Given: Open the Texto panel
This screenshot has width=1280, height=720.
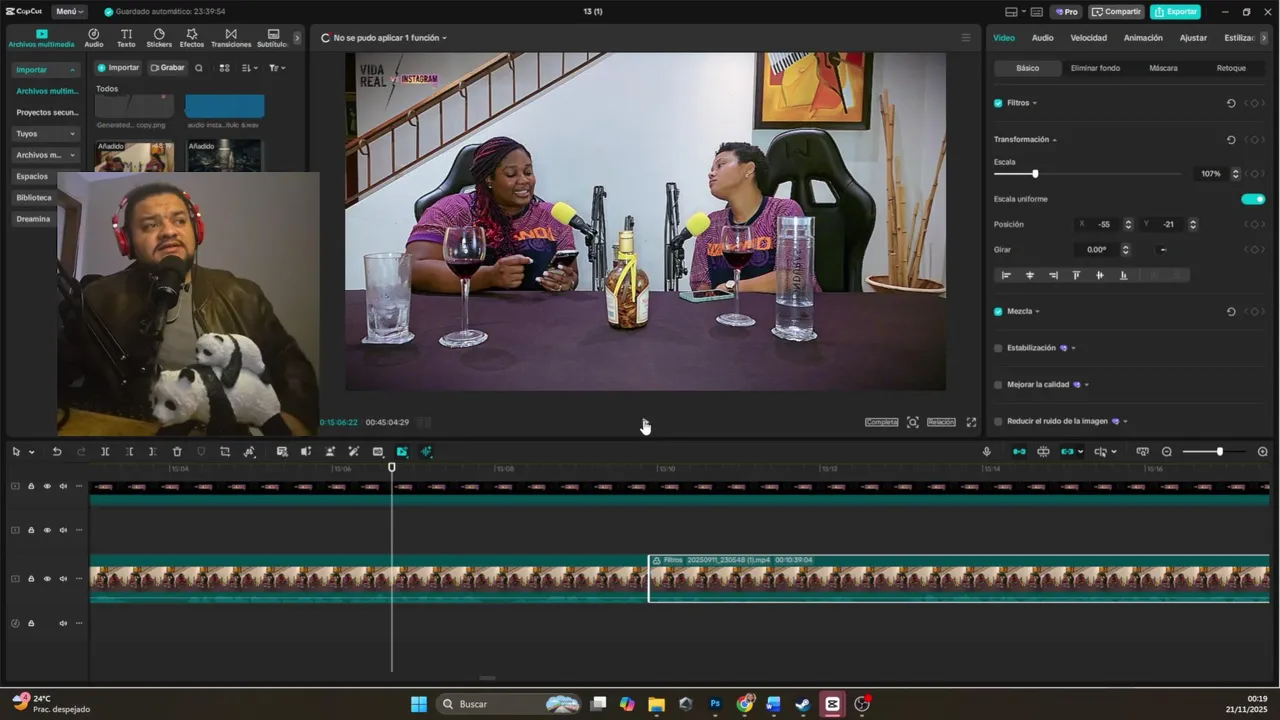Looking at the screenshot, I should coord(126,38).
